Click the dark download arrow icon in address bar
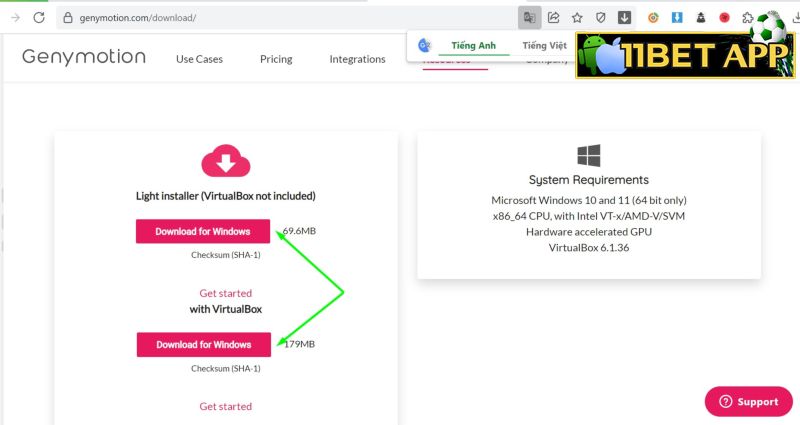This screenshot has height=425, width=800. 624,18
